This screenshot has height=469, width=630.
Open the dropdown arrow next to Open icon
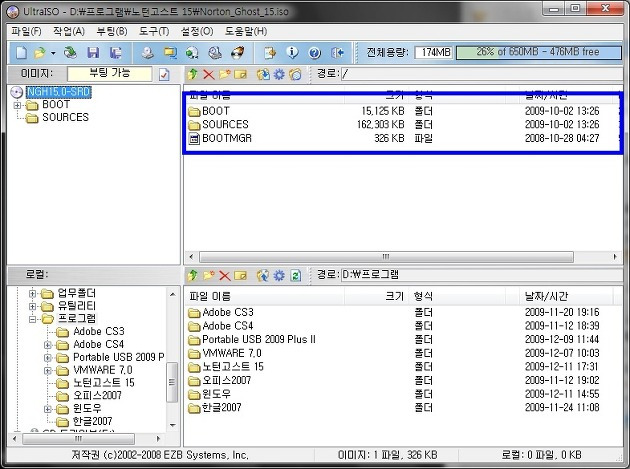click(x=53, y=53)
